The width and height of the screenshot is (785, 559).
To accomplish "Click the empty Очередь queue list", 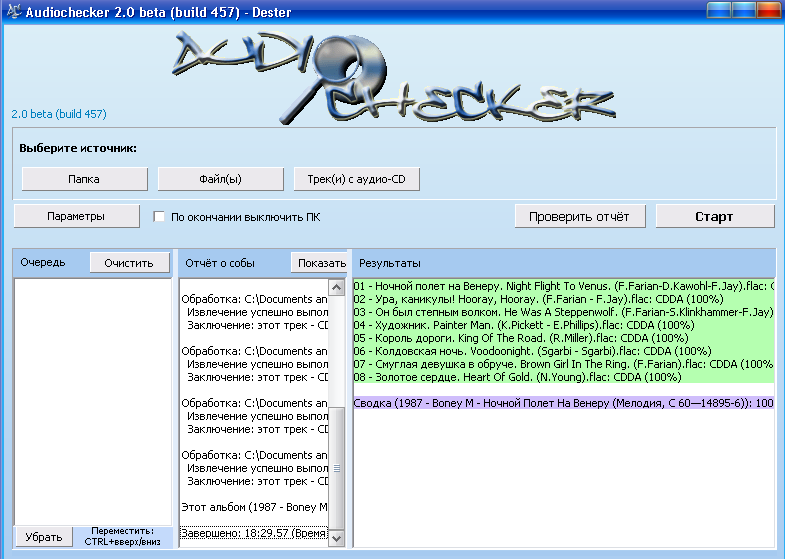I will click(x=91, y=400).
